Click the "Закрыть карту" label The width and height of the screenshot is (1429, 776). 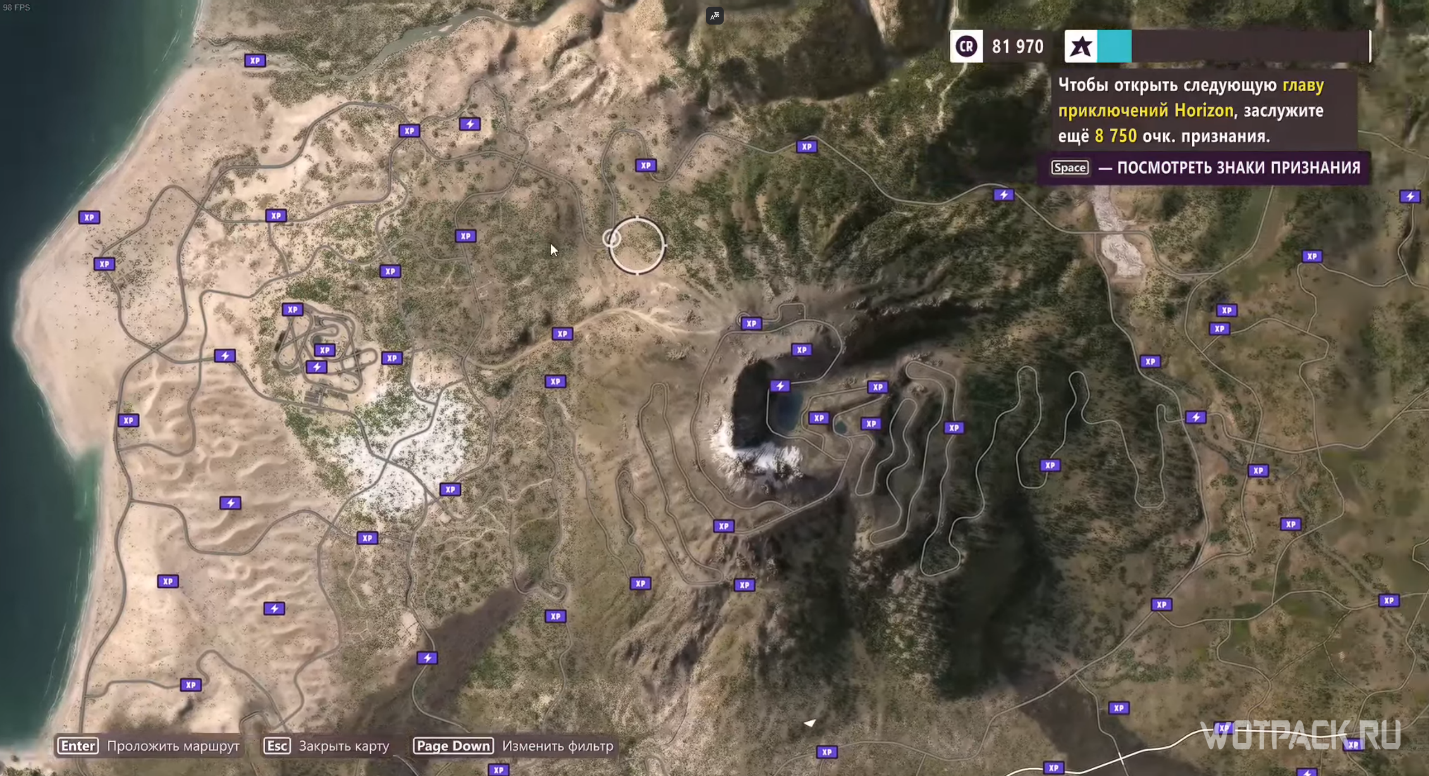[x=343, y=746]
